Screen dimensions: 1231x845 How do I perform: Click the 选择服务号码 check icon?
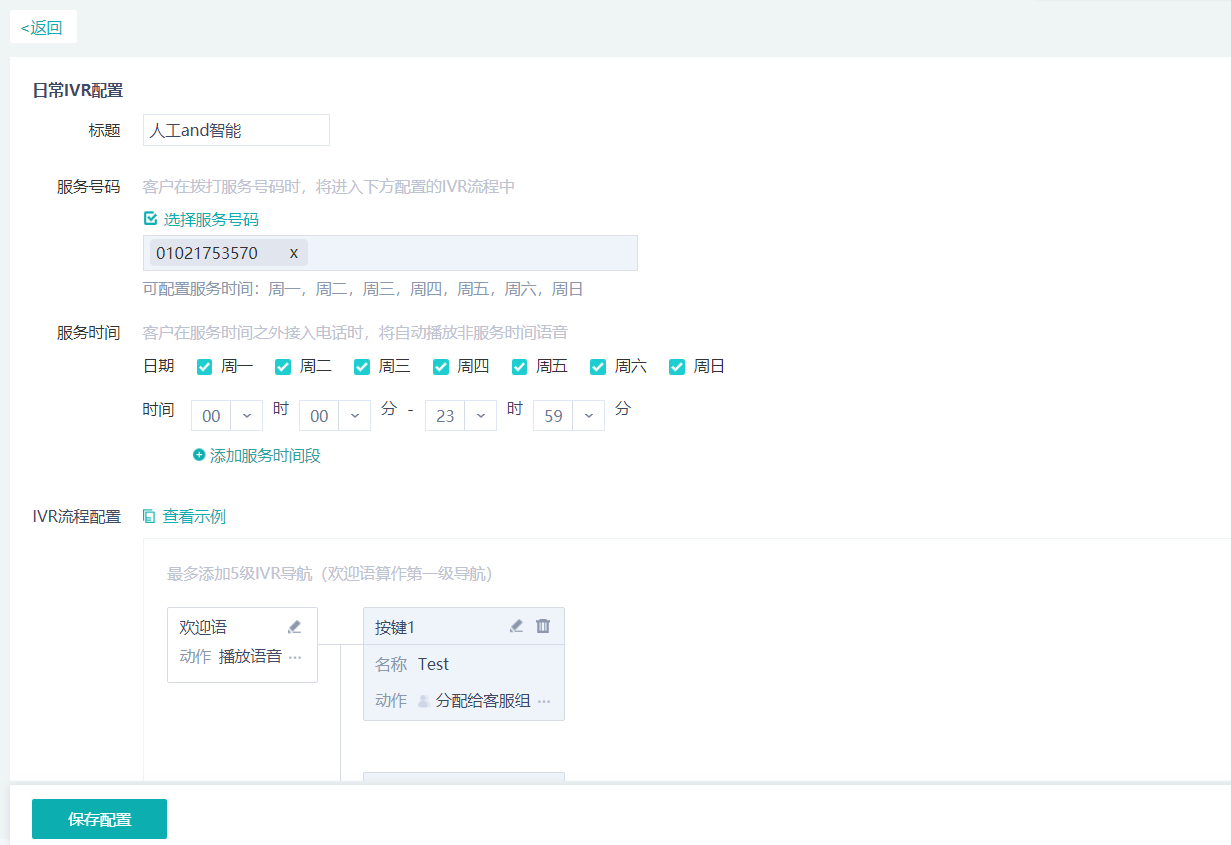151,219
